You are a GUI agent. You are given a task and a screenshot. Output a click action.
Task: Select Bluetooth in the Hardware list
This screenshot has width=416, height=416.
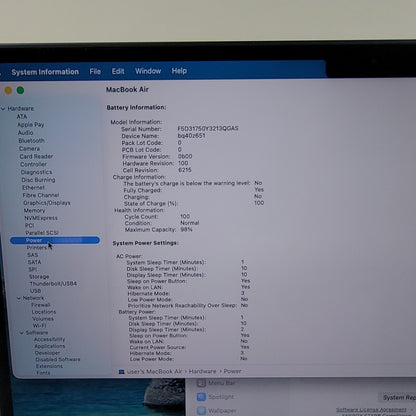click(31, 141)
